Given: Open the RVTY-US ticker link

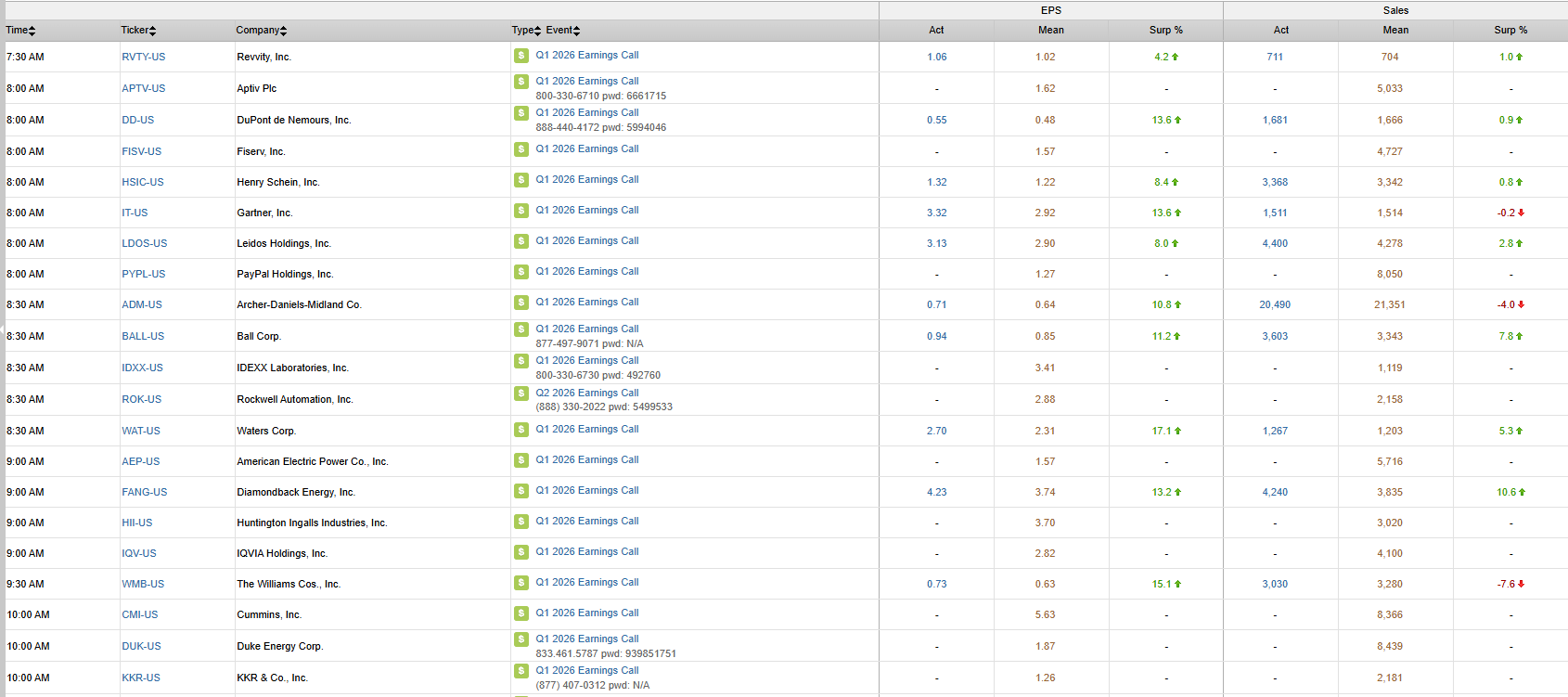Looking at the screenshot, I should coord(143,57).
